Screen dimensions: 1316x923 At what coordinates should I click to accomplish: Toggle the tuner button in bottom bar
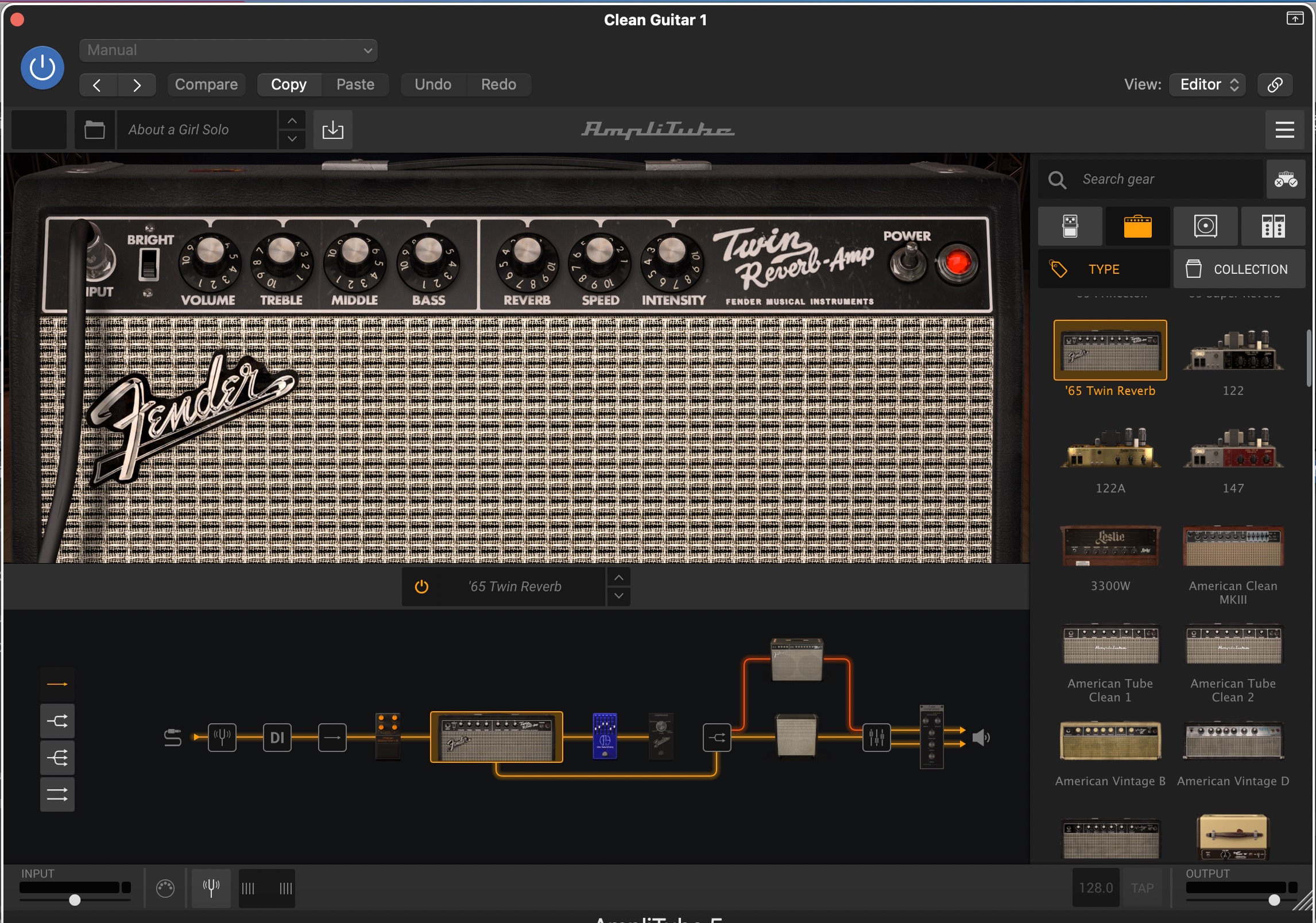point(211,889)
